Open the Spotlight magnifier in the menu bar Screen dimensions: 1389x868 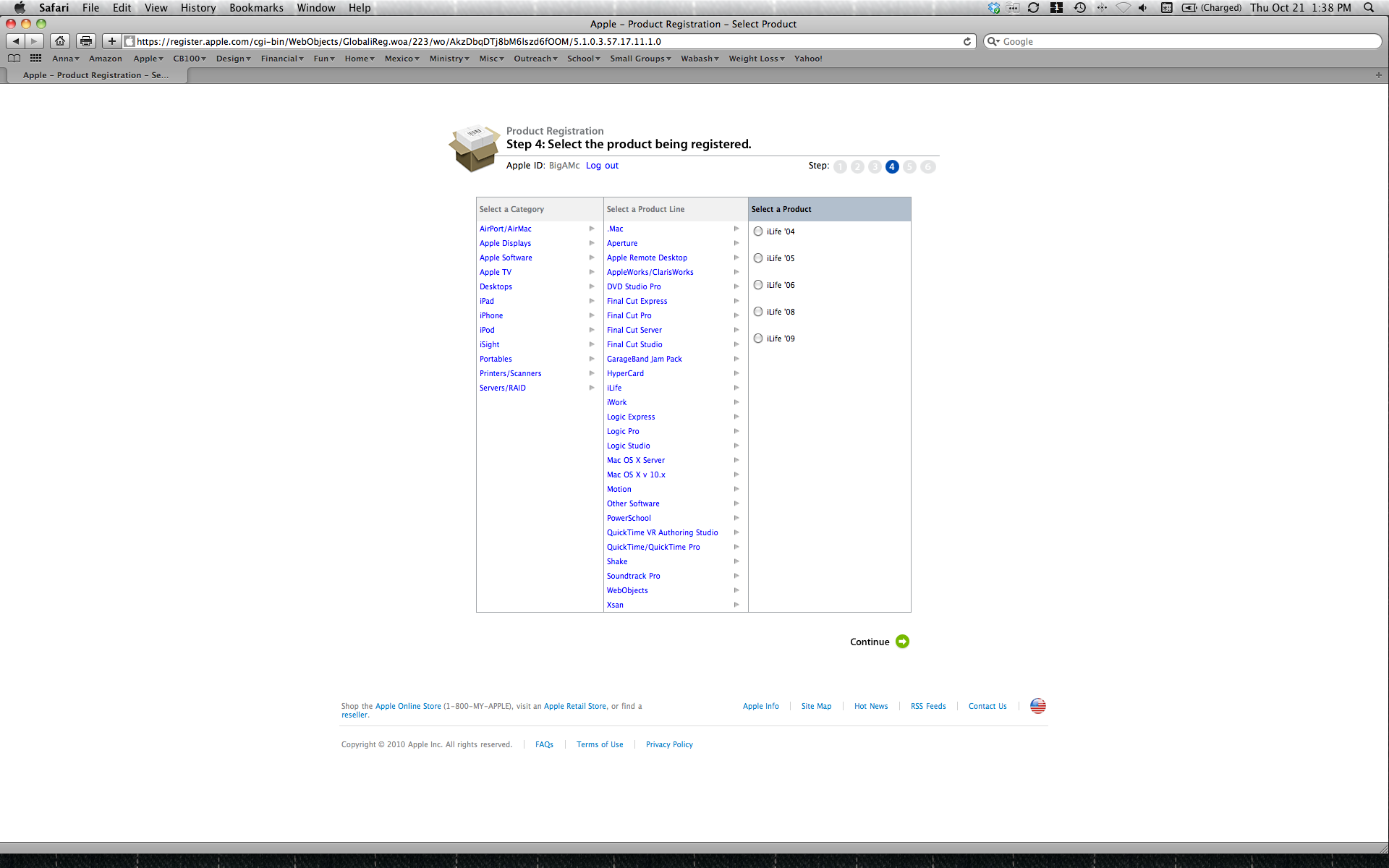[1369, 8]
